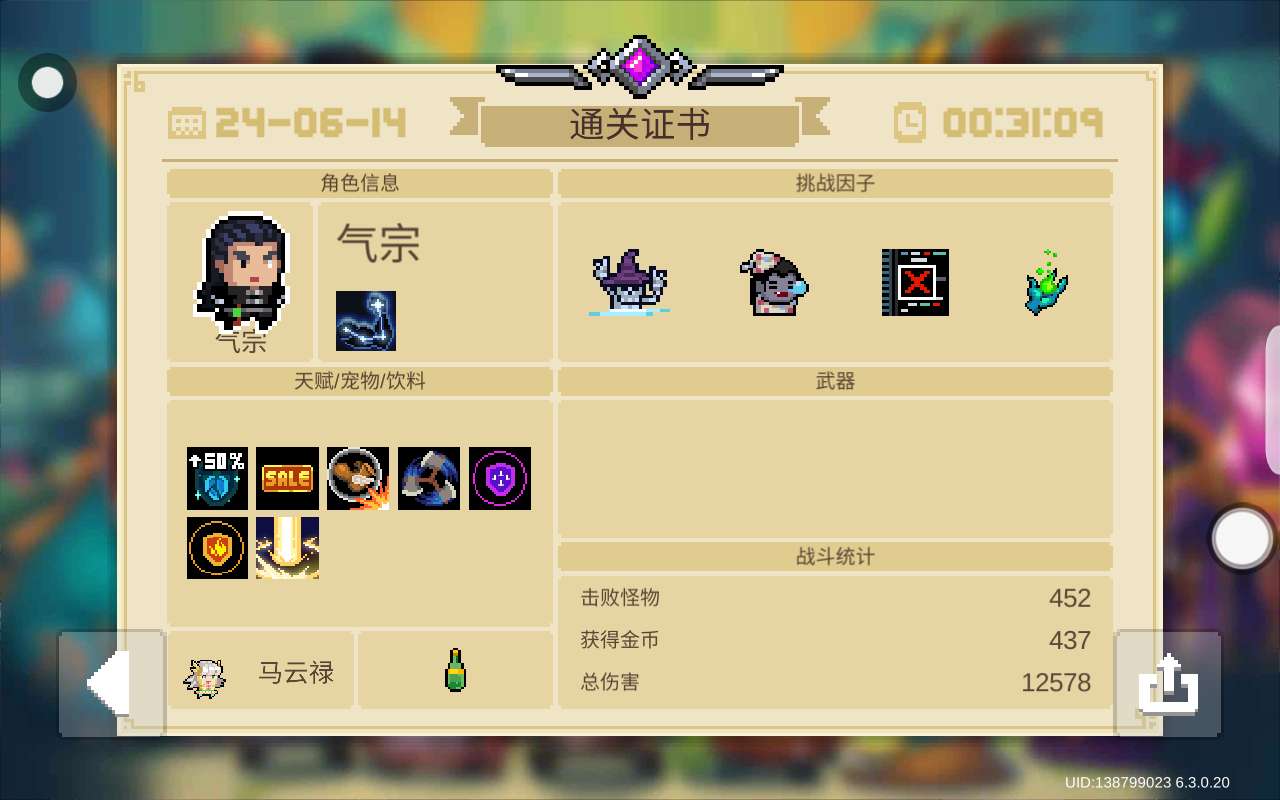This screenshot has height=800, width=1280.
Task: Tap the 通关证书 title banner
Action: tap(640, 125)
